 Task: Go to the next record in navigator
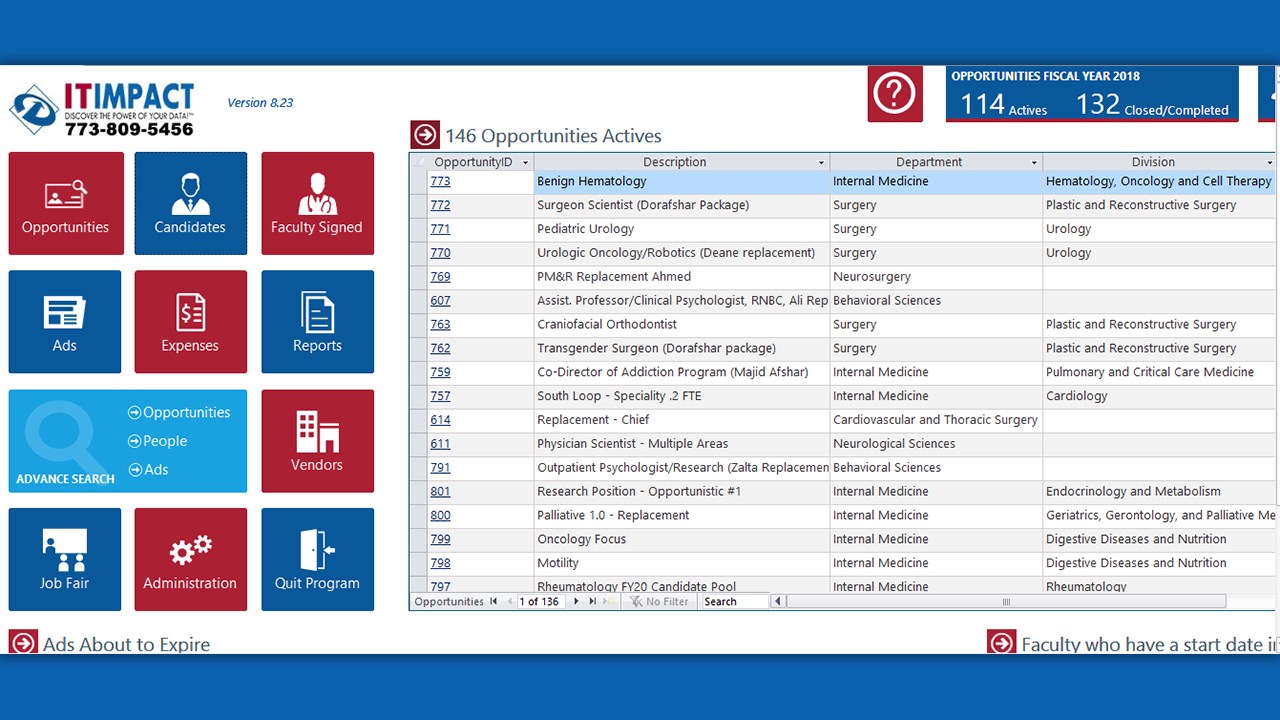(576, 602)
